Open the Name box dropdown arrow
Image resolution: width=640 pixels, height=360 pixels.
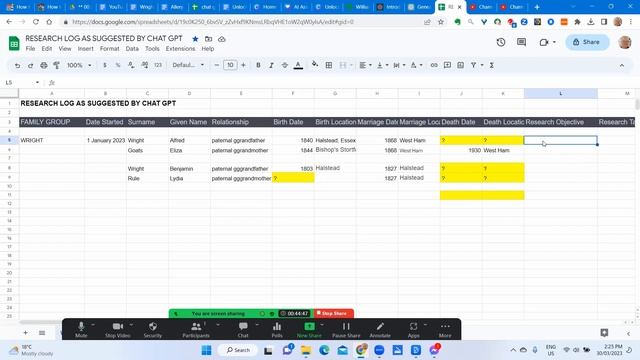tap(37, 83)
